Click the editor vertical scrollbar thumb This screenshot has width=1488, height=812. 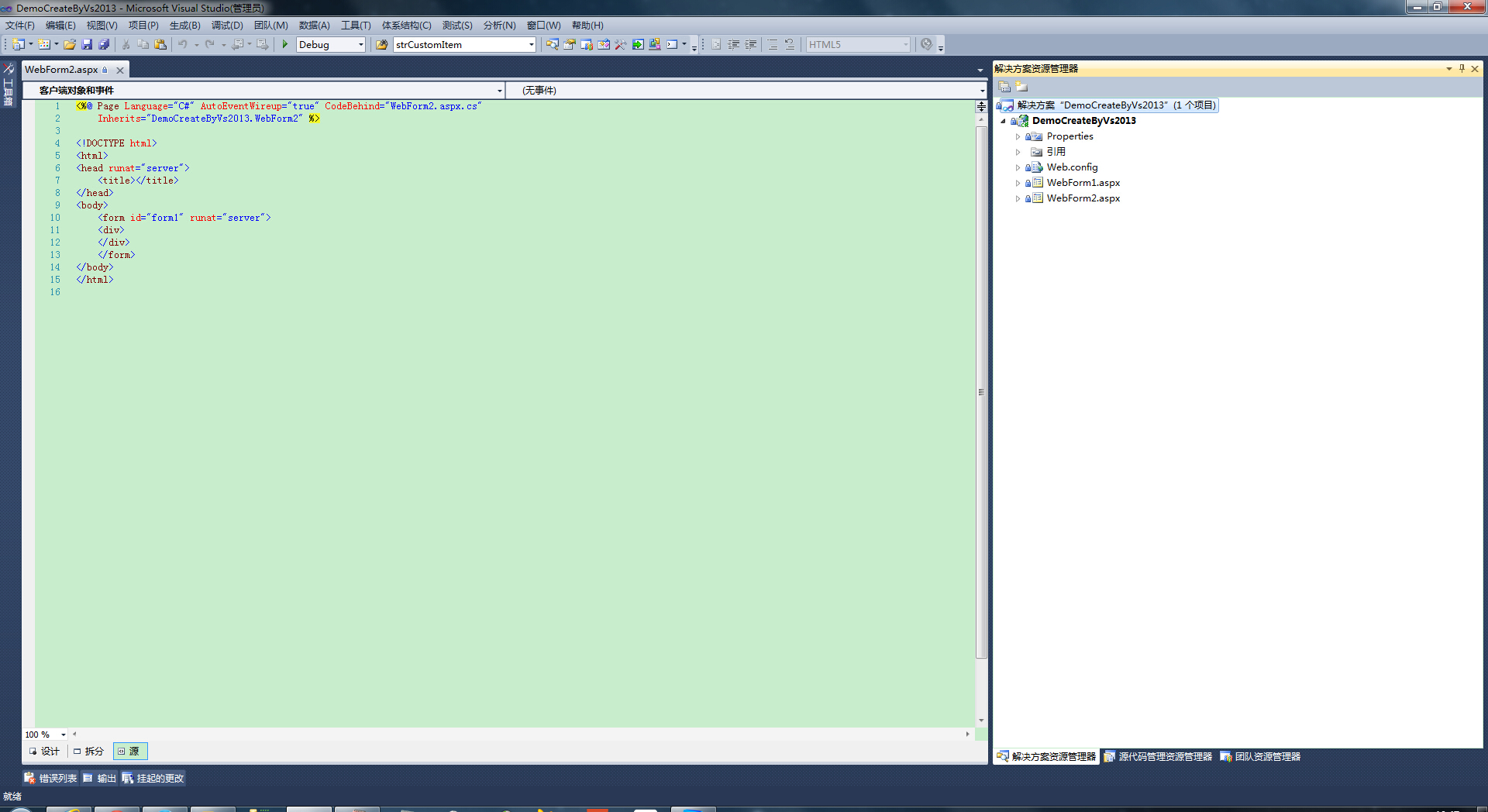(x=981, y=391)
